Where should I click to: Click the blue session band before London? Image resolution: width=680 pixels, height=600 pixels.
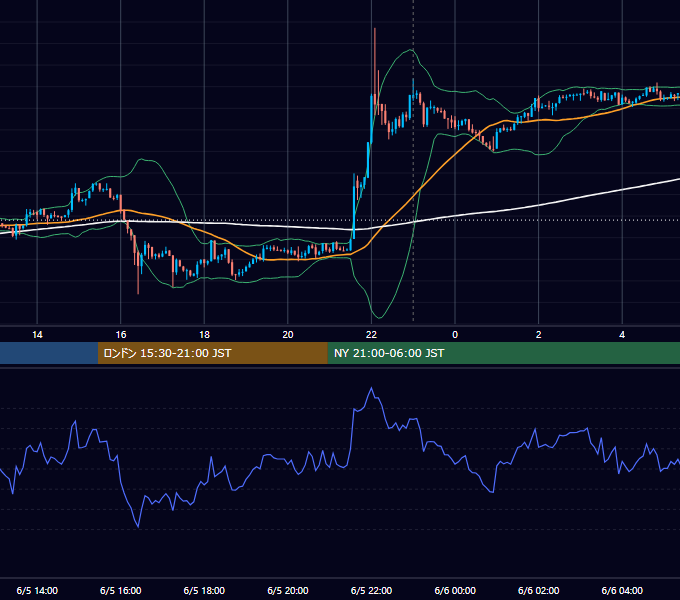(x=49, y=353)
